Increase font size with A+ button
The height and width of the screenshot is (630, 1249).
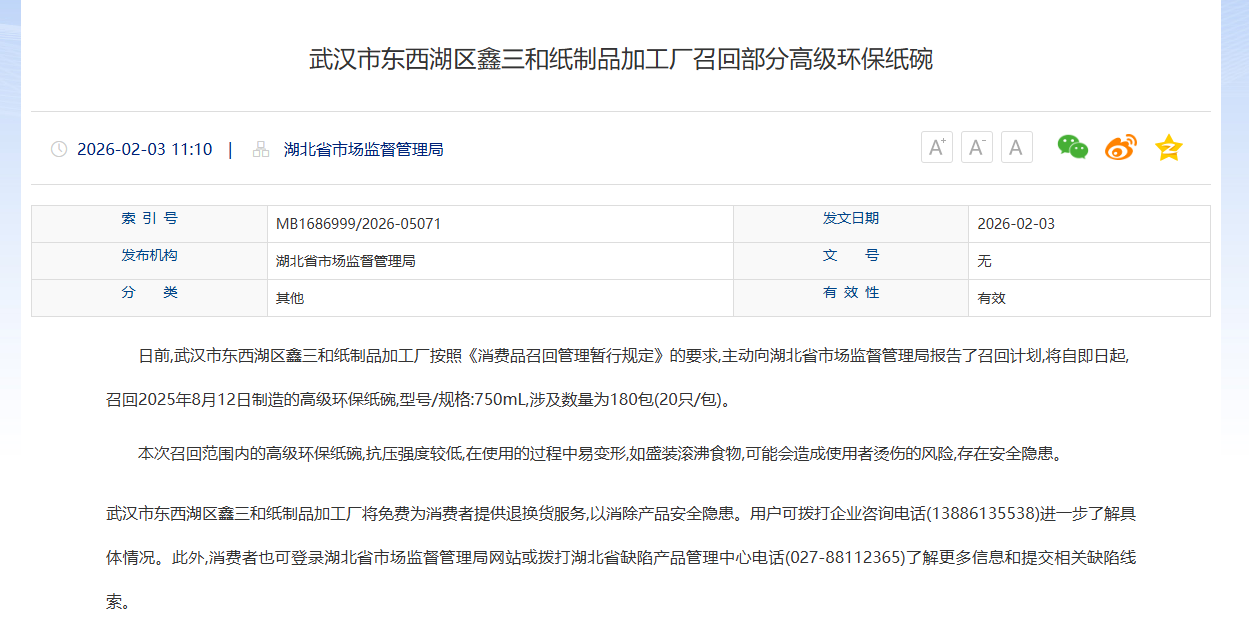tap(937, 148)
